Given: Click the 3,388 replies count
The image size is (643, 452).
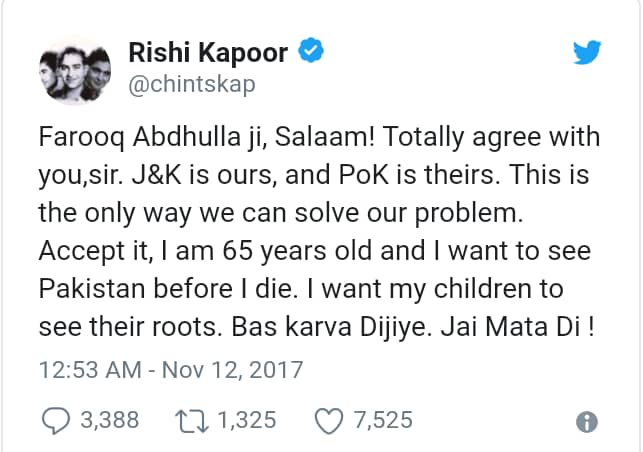Looking at the screenshot, I should (110, 421).
